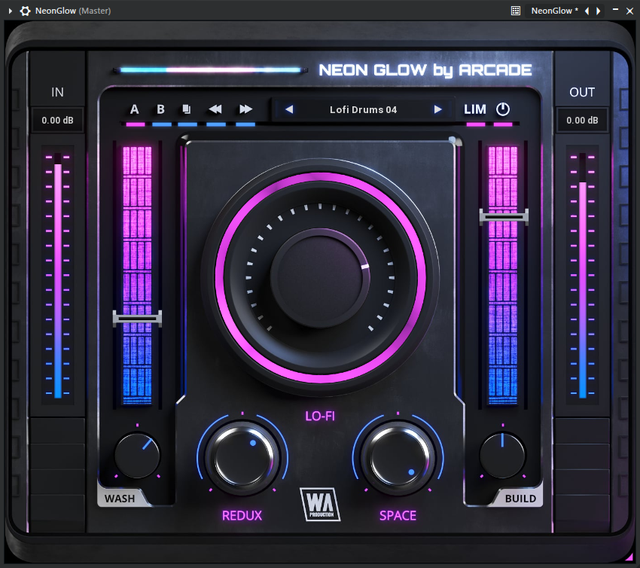Click the left WASH fader handle
This screenshot has width=640, height=568.
pyautogui.click(x=137, y=318)
